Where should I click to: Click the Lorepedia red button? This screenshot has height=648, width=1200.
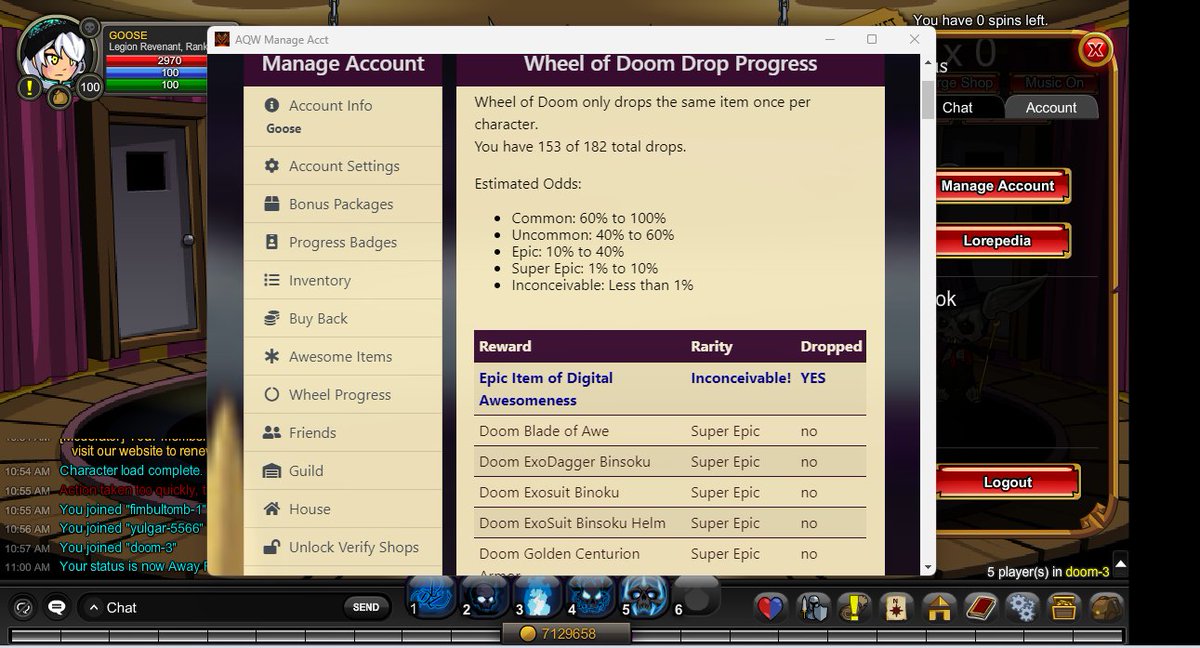pos(998,241)
